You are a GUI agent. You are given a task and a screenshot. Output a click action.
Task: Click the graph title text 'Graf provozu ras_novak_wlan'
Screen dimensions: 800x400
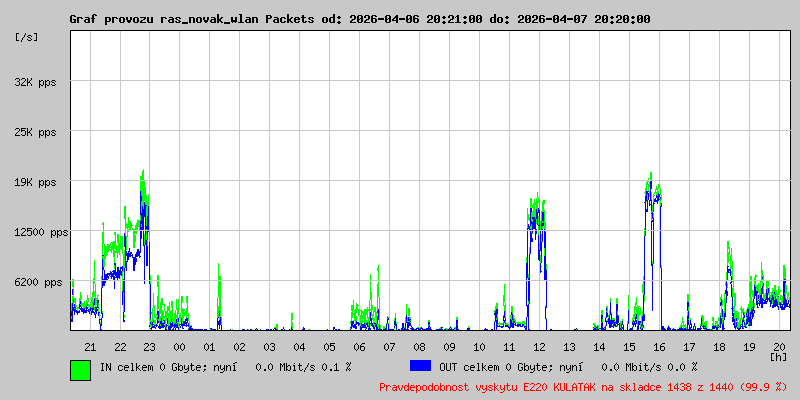tap(164, 19)
